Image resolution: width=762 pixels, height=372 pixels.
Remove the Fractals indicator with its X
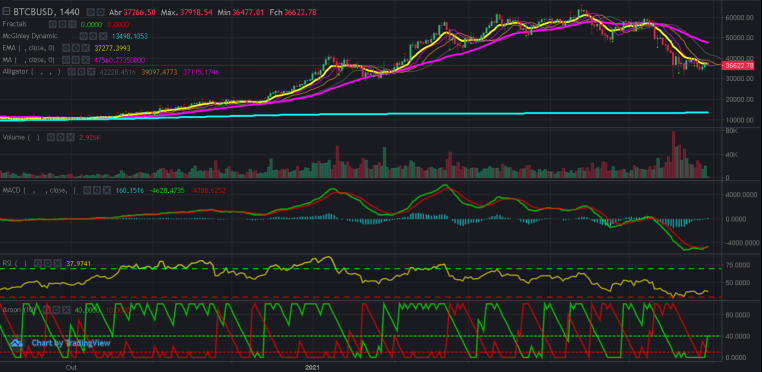point(72,24)
